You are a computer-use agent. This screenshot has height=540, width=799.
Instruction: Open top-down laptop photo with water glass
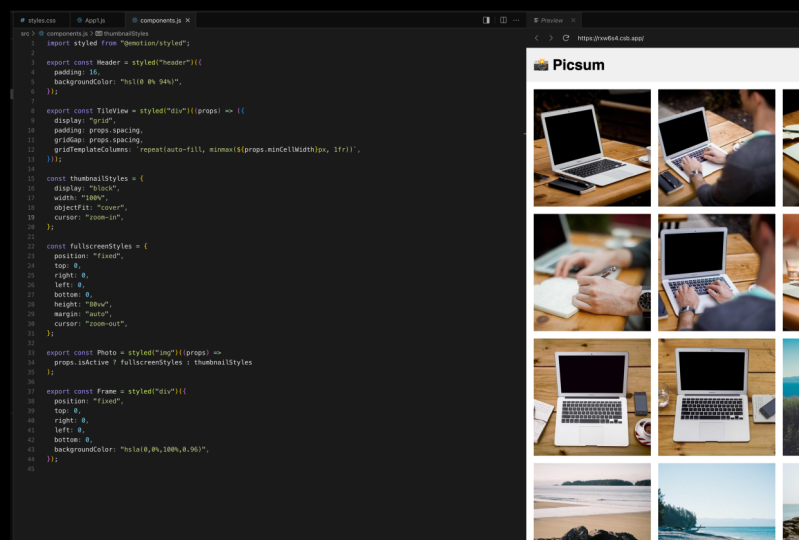(716, 397)
